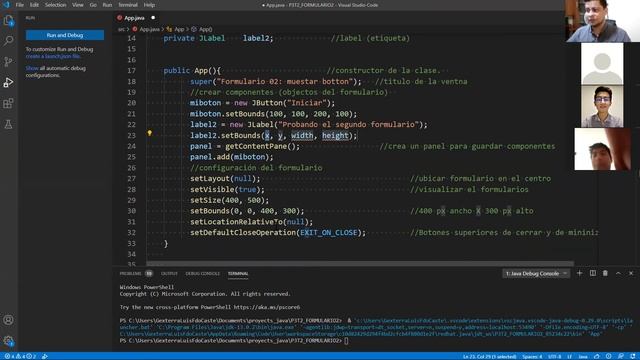Maximize panel with the up chevron

click(x=618, y=273)
